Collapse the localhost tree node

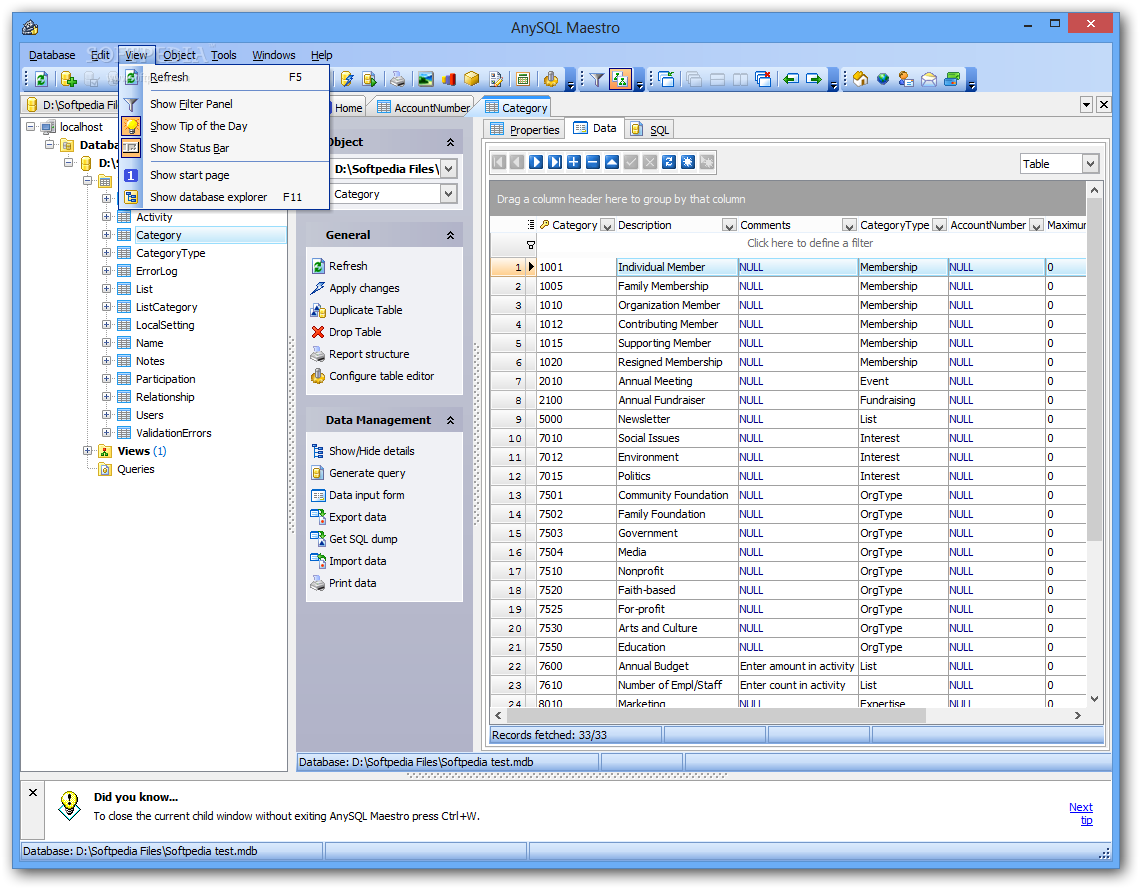click(x=31, y=127)
